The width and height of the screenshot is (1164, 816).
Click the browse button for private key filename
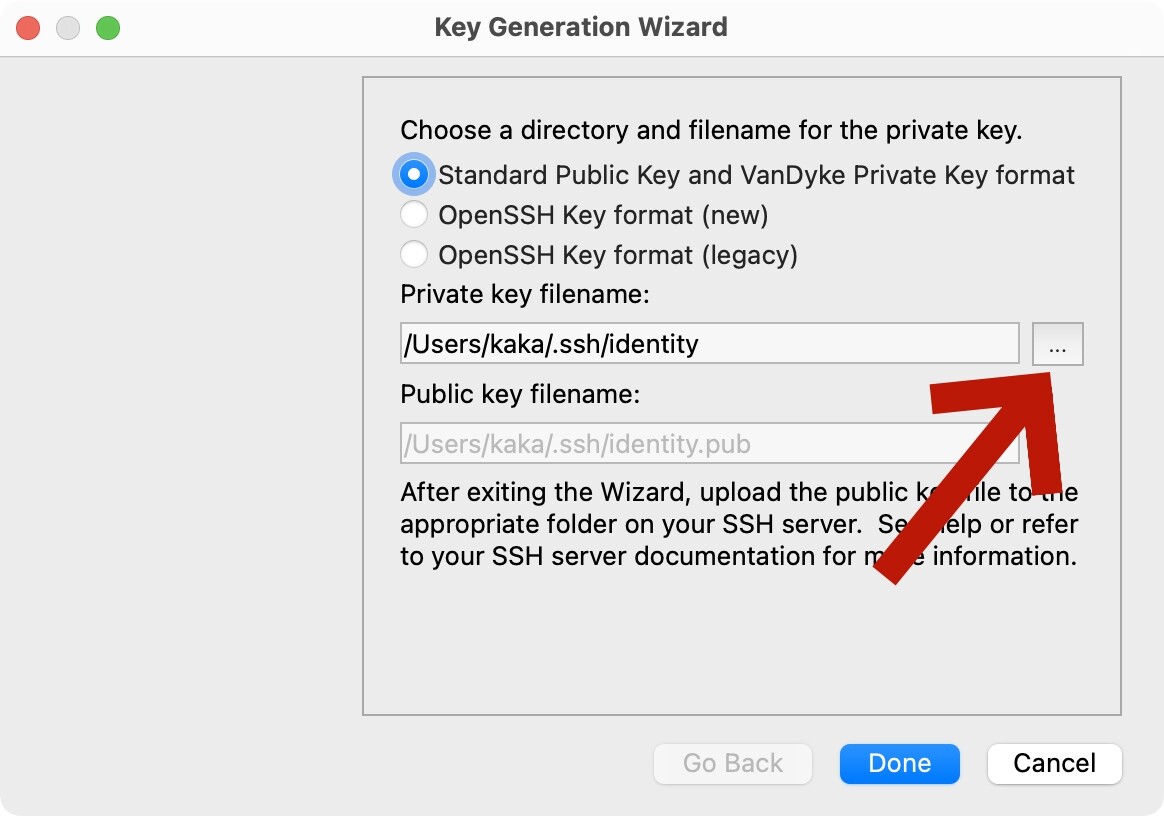(1058, 344)
